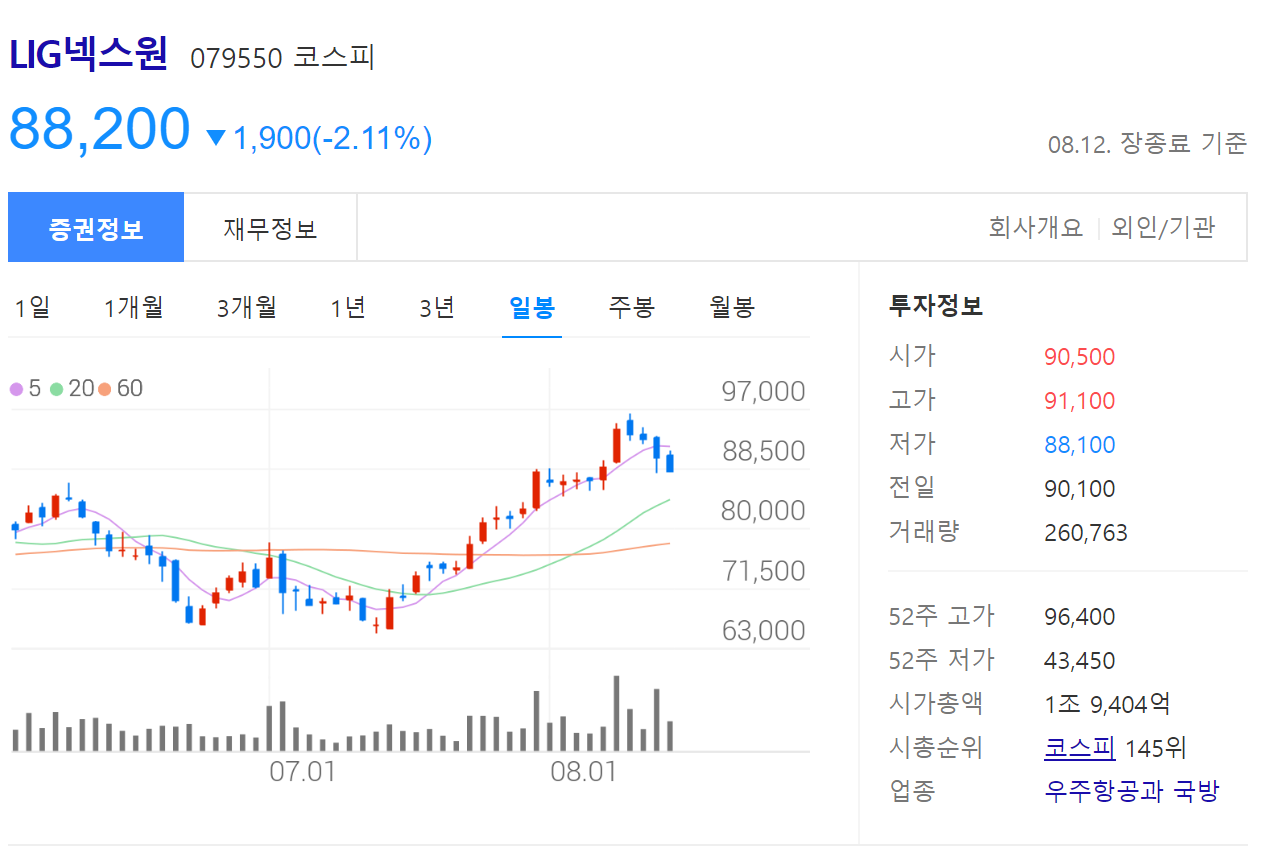Click the LIG넥스원 stock name
Viewport: 1266px width, 852px height.
tap(88, 54)
